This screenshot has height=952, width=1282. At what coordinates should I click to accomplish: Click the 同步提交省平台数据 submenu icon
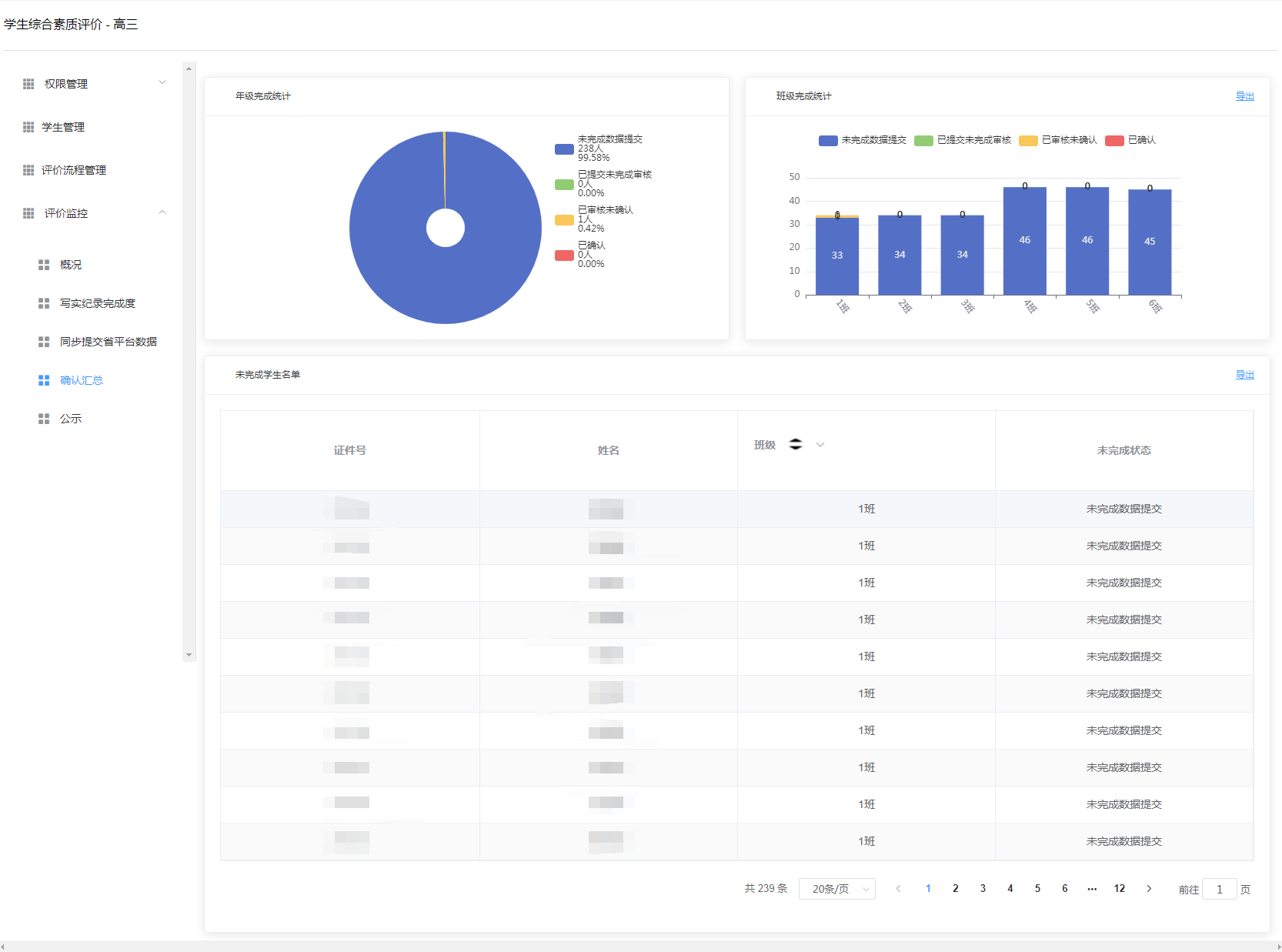point(44,342)
